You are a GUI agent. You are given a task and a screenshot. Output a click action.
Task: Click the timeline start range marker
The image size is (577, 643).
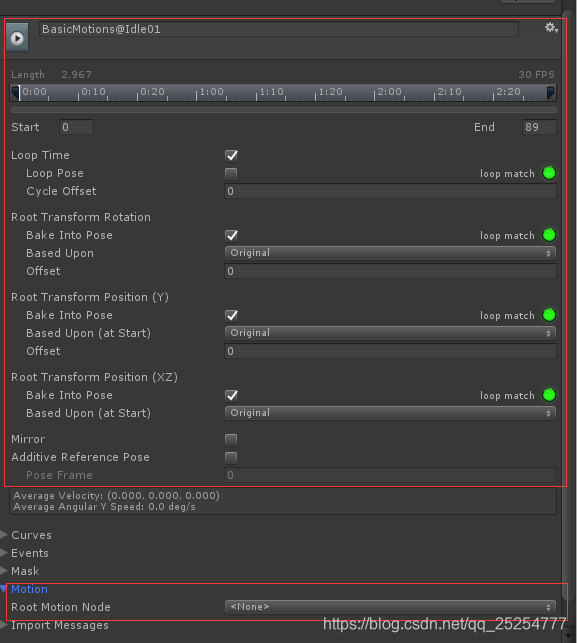[16, 93]
